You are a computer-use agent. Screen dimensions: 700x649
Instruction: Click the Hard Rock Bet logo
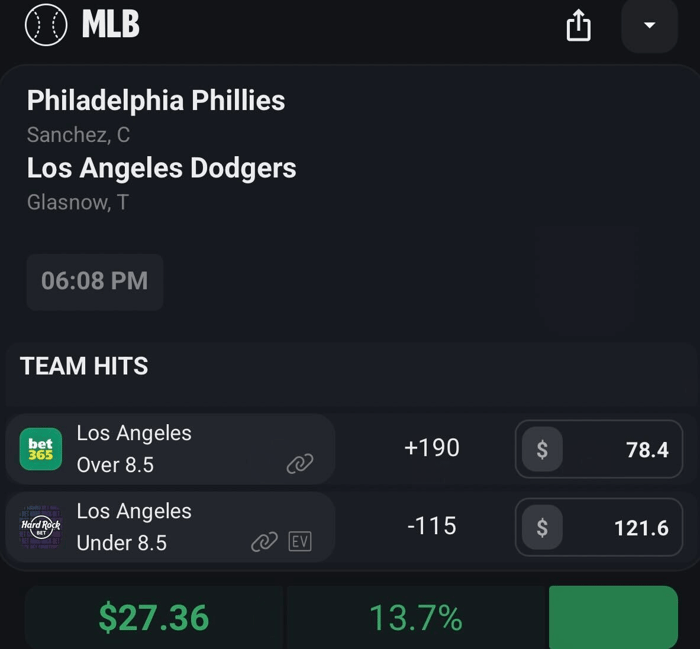pos(41,527)
